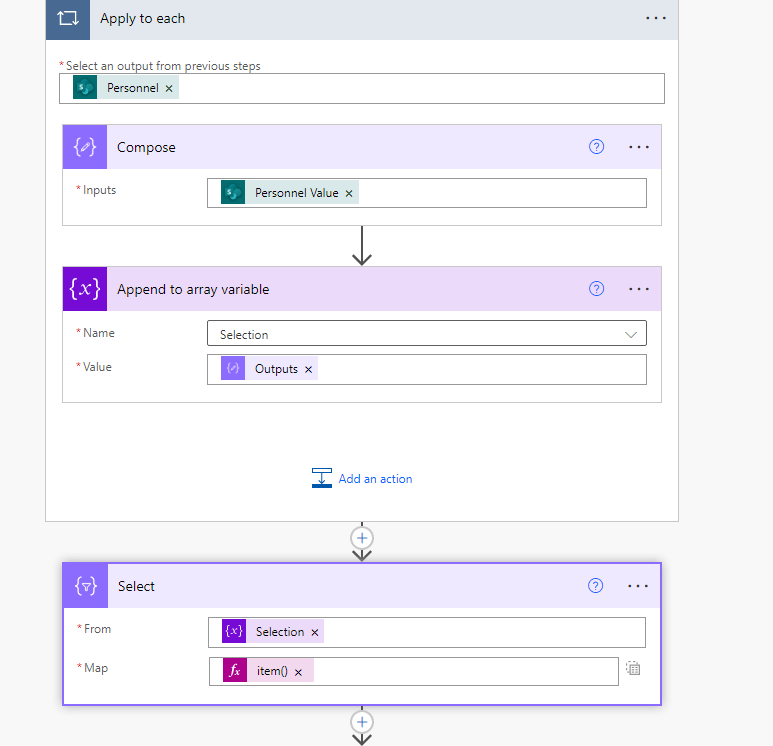This screenshot has height=746, width=773.
Task: Collapse the Compose action title
Action: tap(146, 147)
